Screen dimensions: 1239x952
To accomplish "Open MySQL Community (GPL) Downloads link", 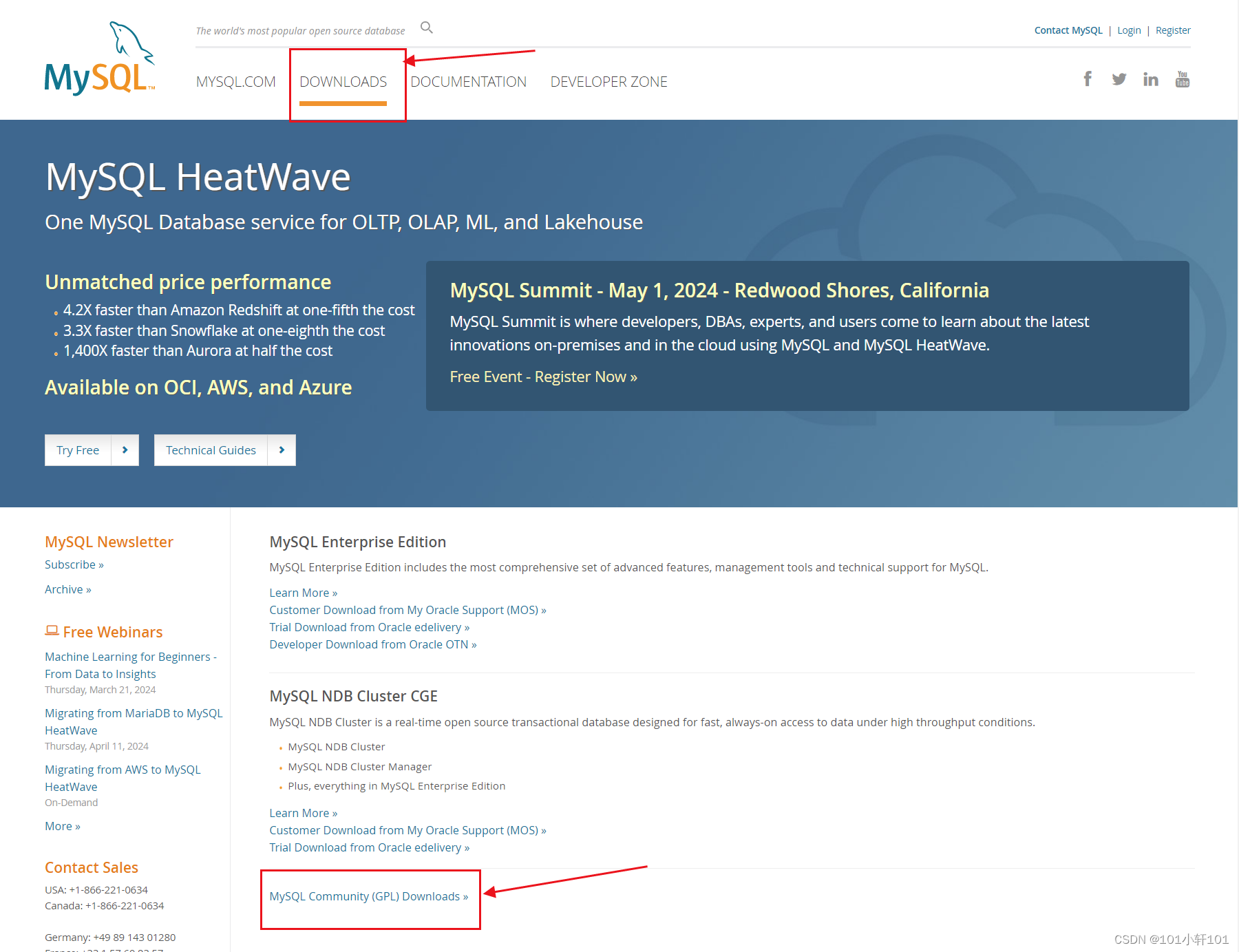I will point(368,896).
